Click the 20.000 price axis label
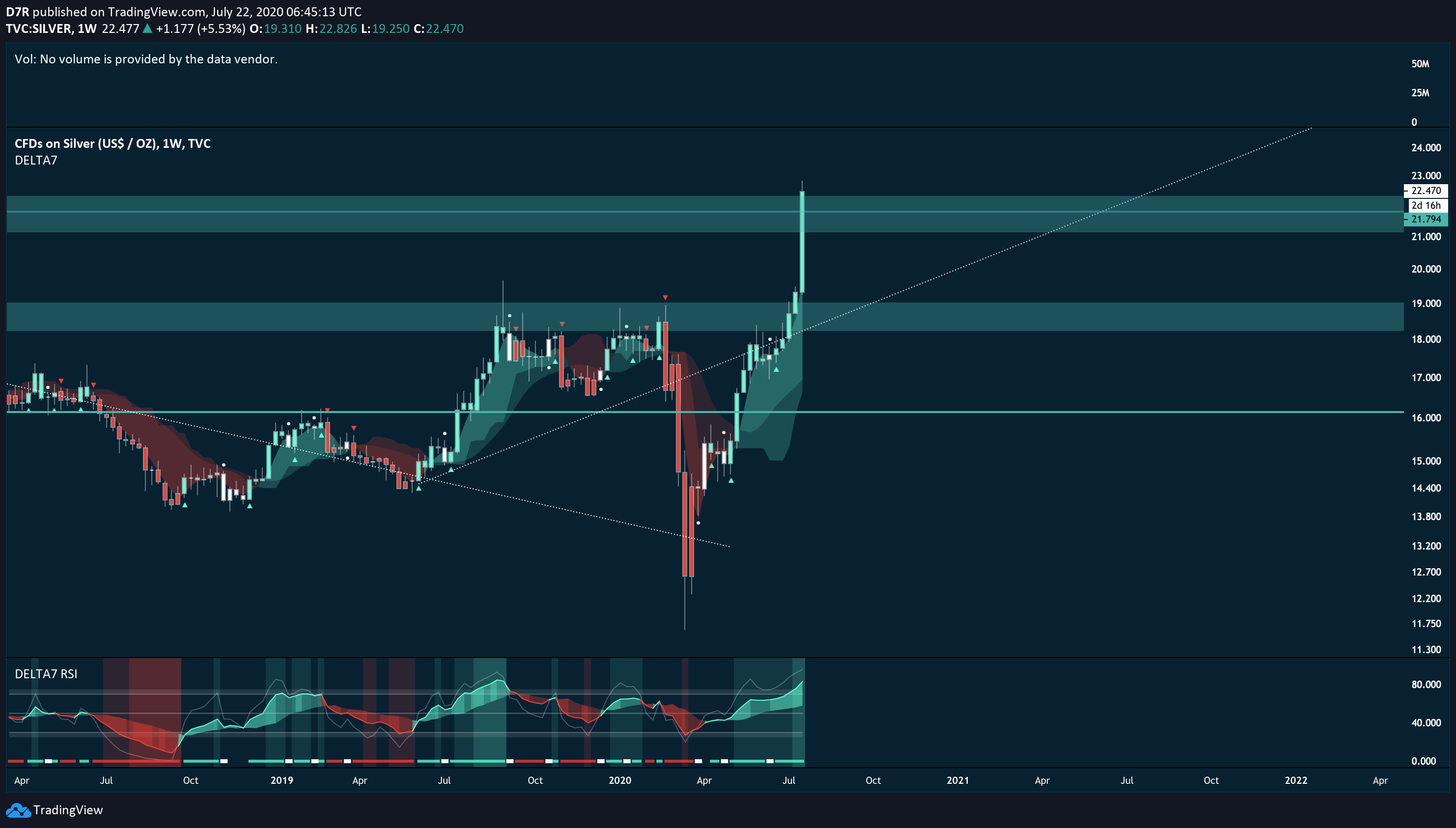This screenshot has height=828, width=1456. click(x=1426, y=269)
